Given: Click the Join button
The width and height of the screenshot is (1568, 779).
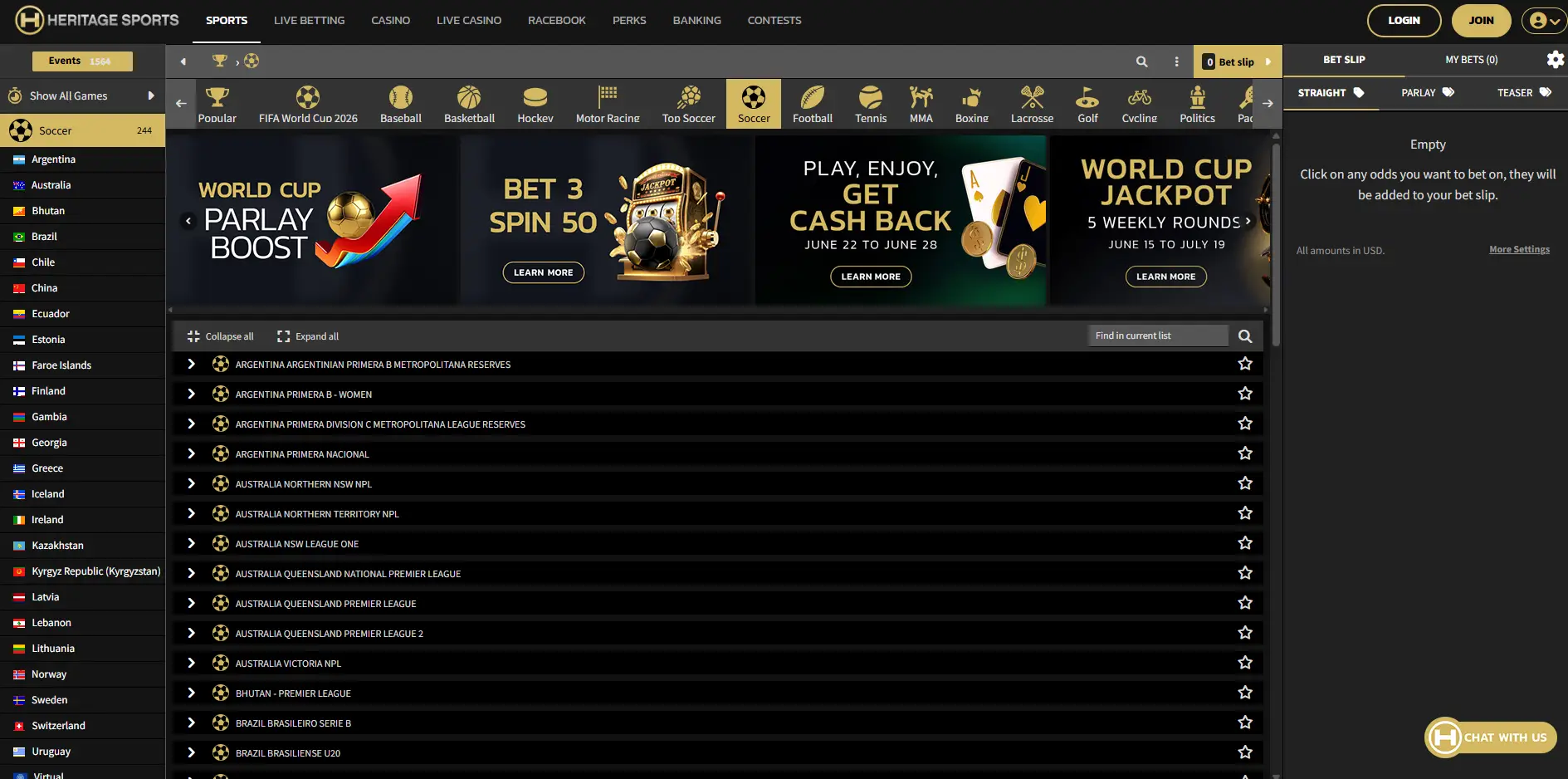Looking at the screenshot, I should (1481, 21).
